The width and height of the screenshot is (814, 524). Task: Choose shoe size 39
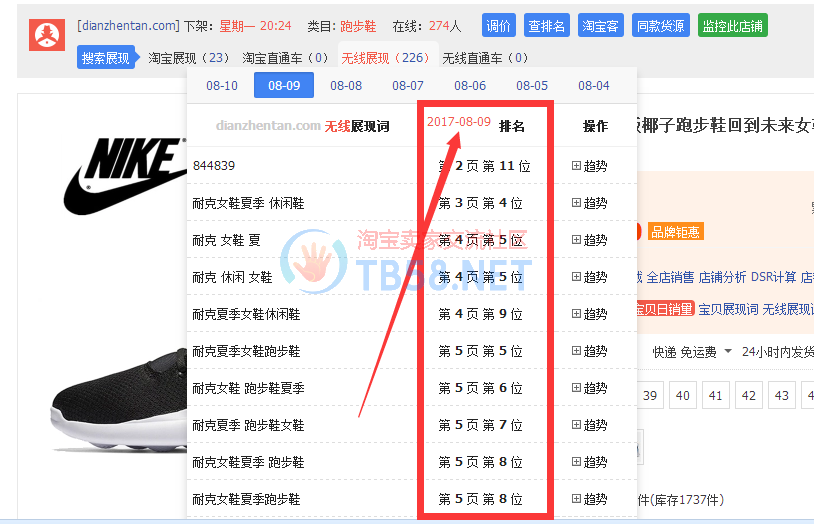pos(649,395)
